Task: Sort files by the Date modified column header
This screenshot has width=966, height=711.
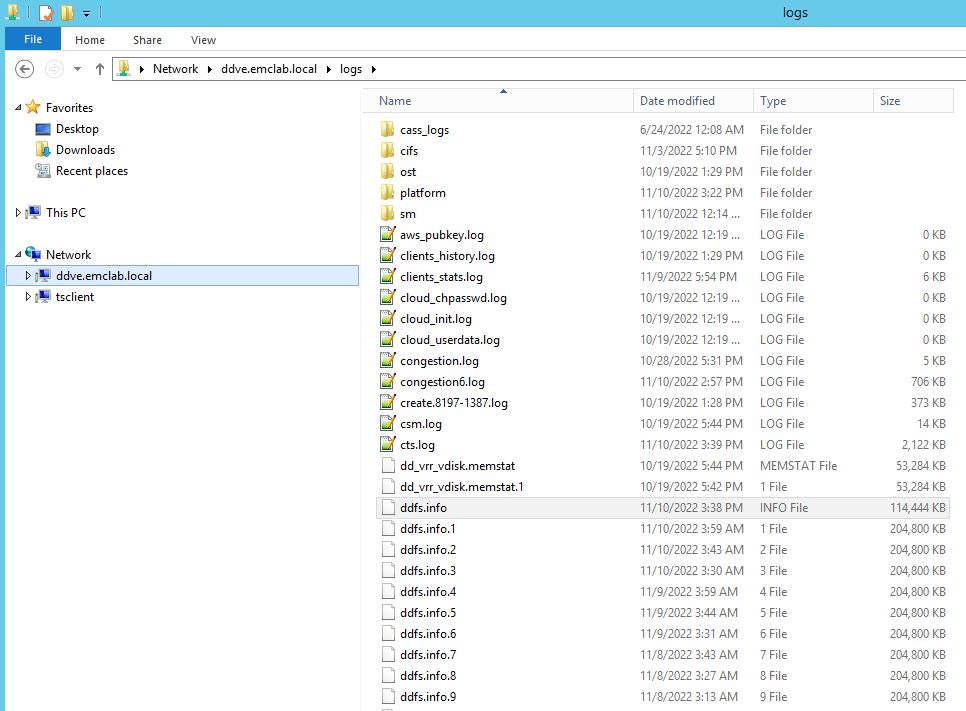Action: 677,101
